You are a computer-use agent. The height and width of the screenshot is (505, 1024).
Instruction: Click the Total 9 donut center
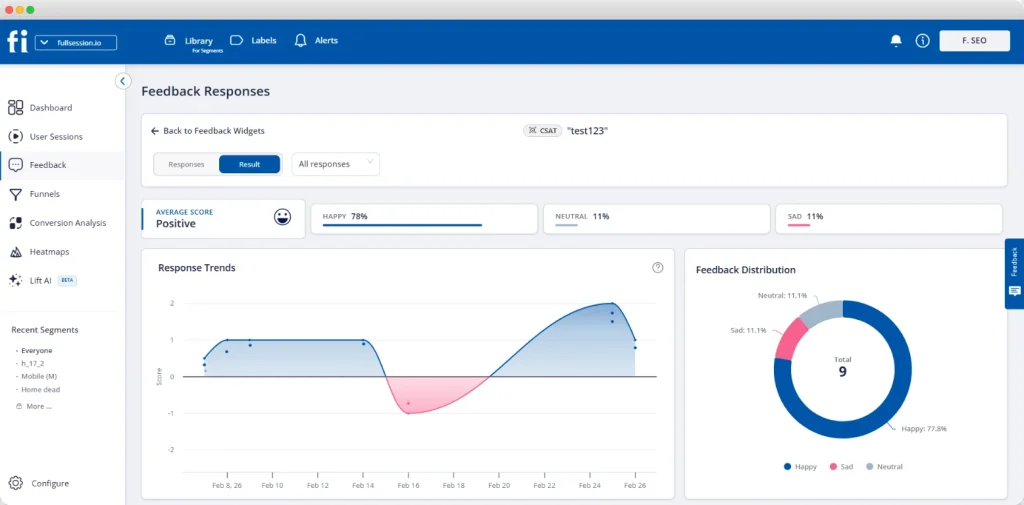pos(842,368)
